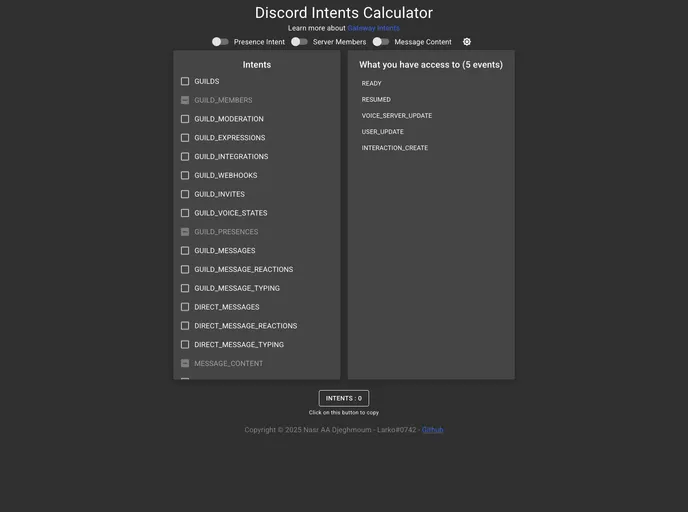The width and height of the screenshot is (688, 512).
Task: Click the USER_UPDATE event entry
Action: tap(383, 132)
